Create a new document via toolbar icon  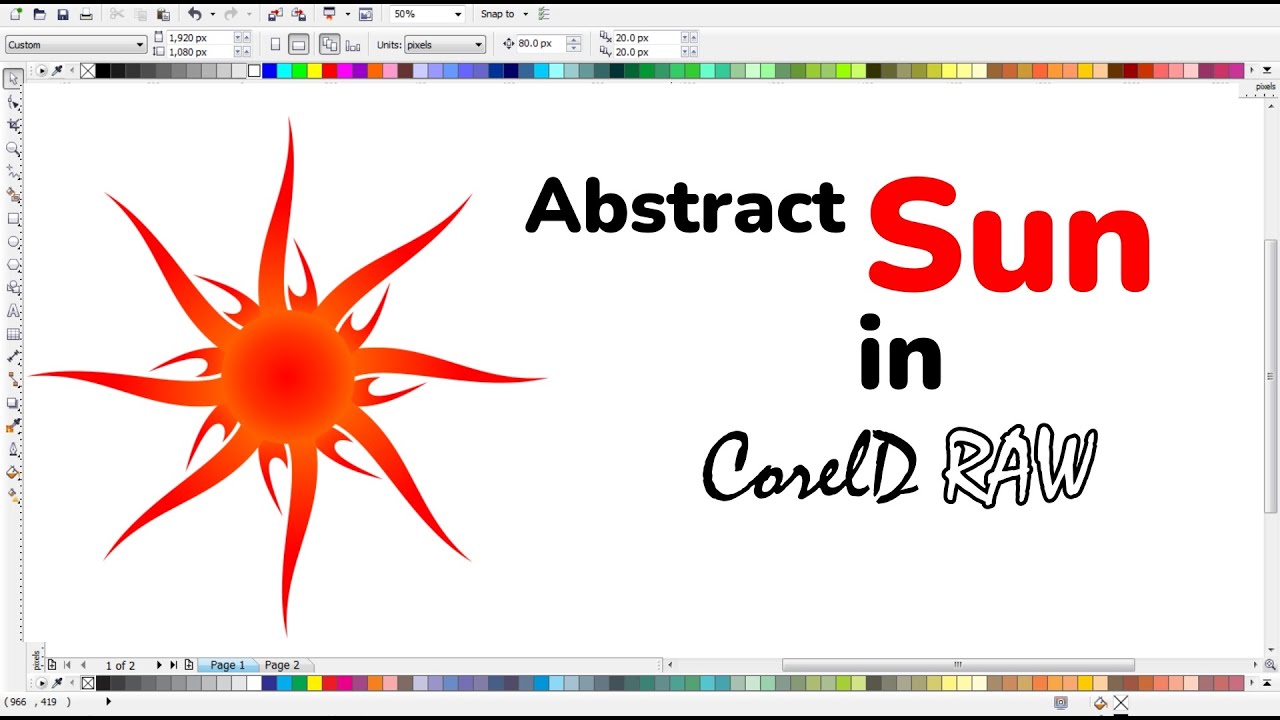coord(15,14)
